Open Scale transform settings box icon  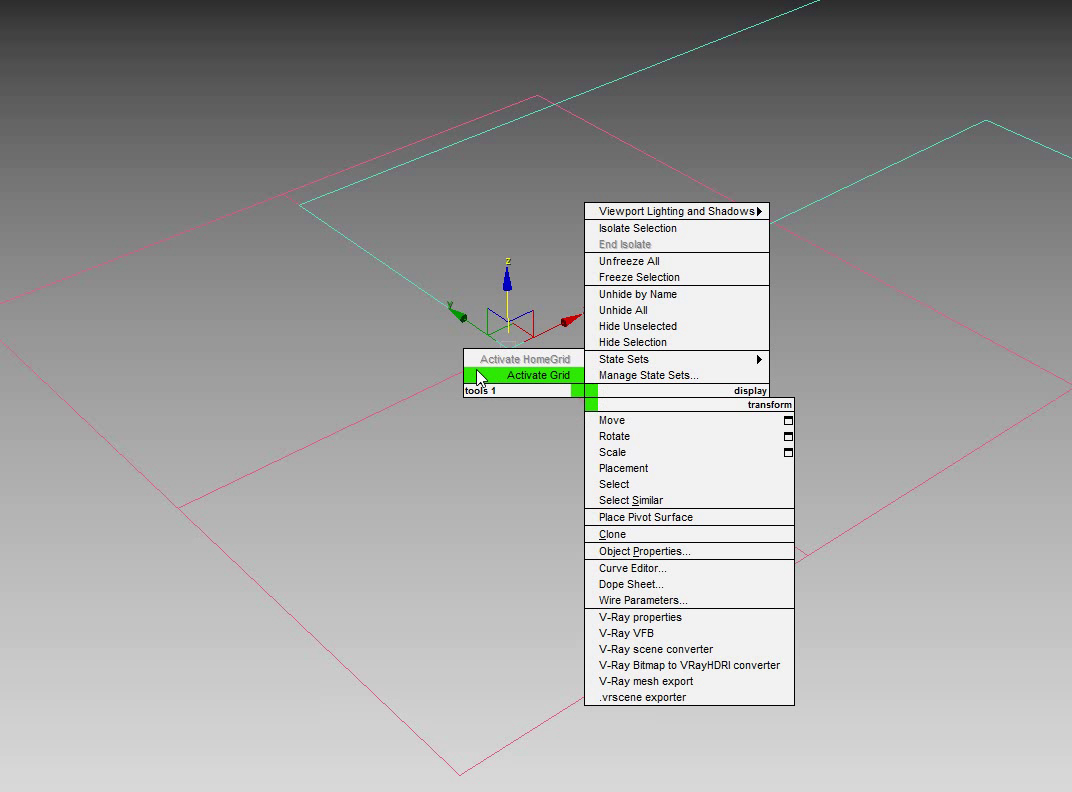788,452
